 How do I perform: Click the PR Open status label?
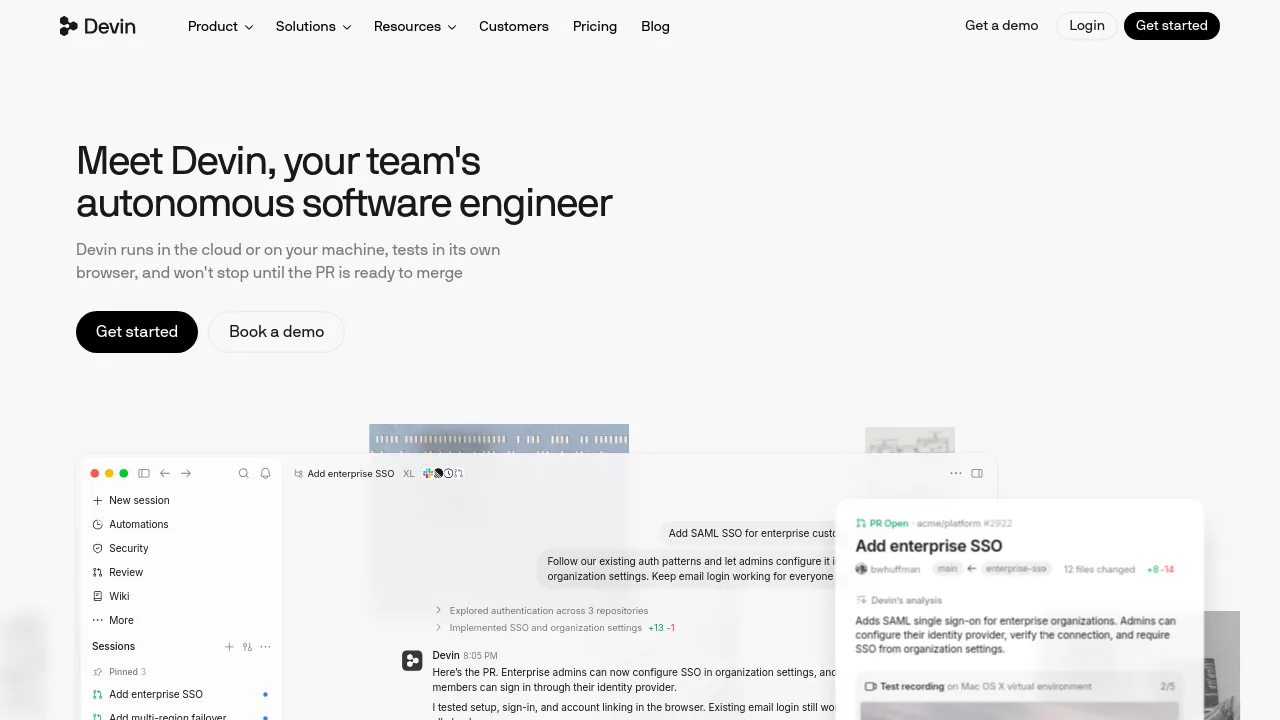[882, 523]
